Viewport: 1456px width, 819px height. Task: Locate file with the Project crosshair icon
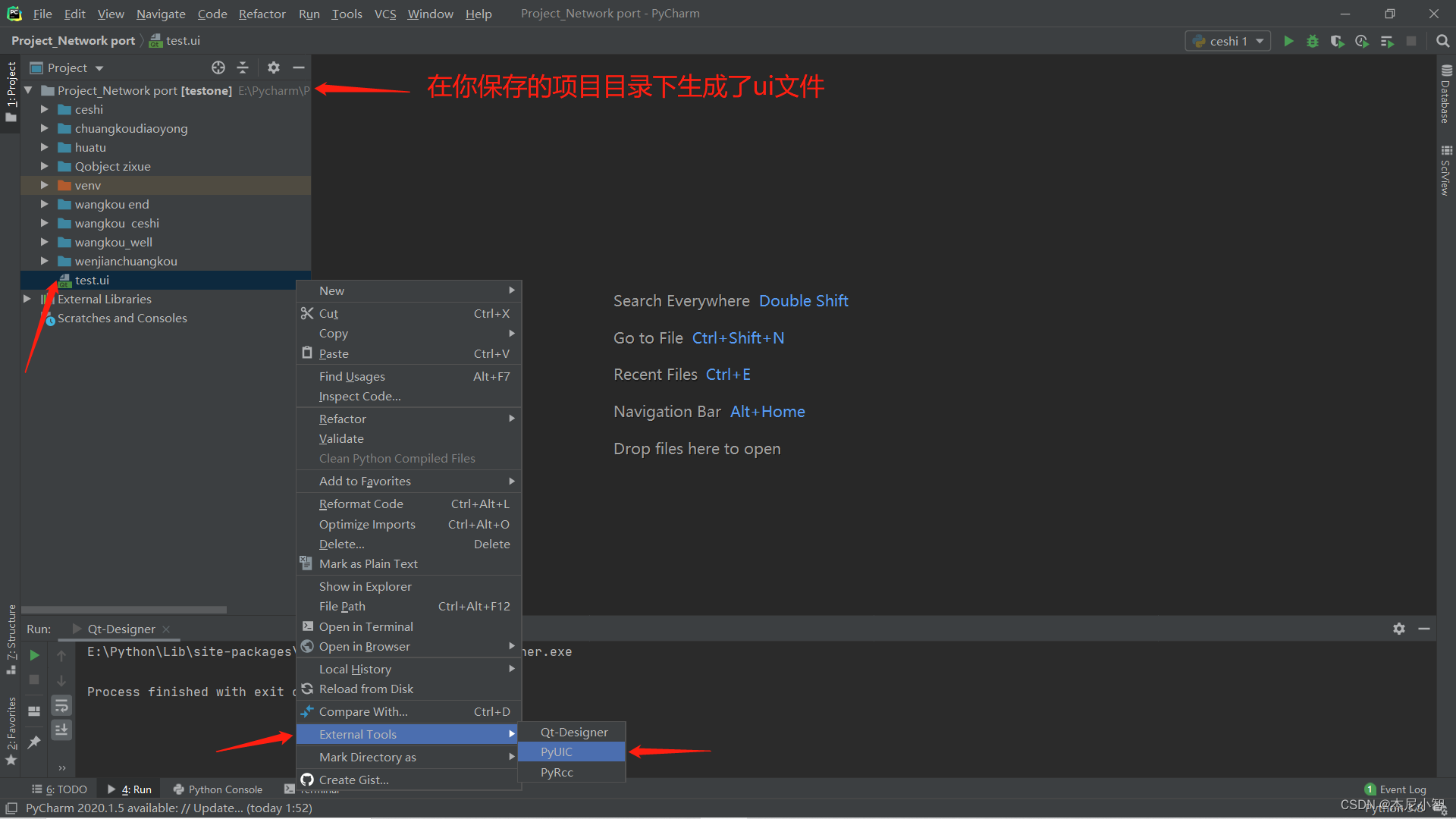(218, 67)
